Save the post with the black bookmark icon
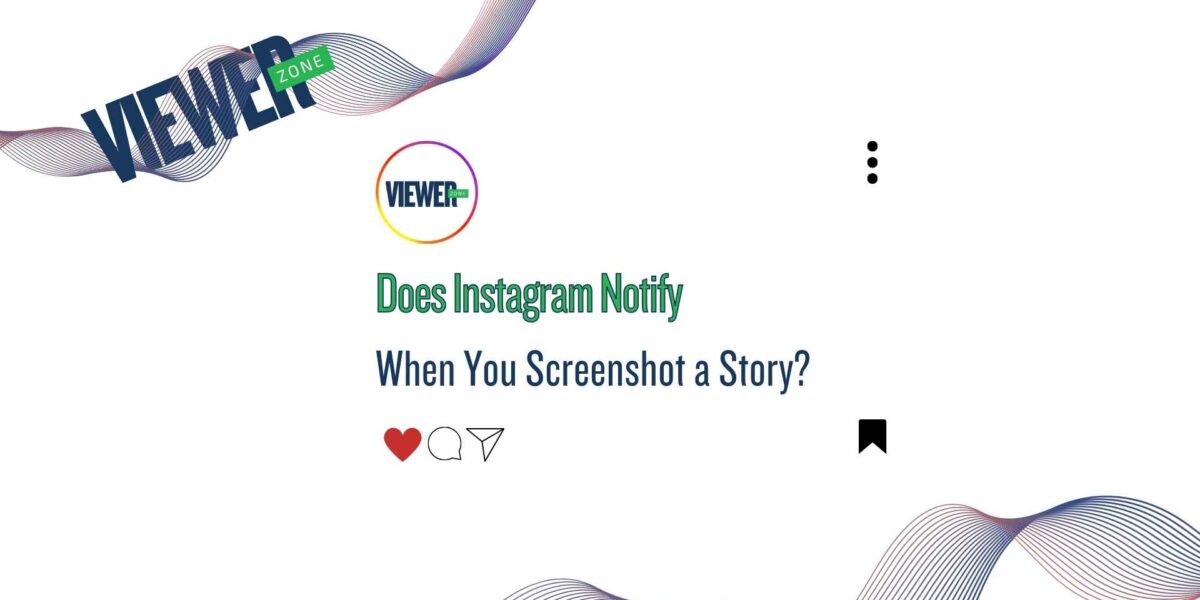This screenshot has width=1200, height=600. click(872, 436)
